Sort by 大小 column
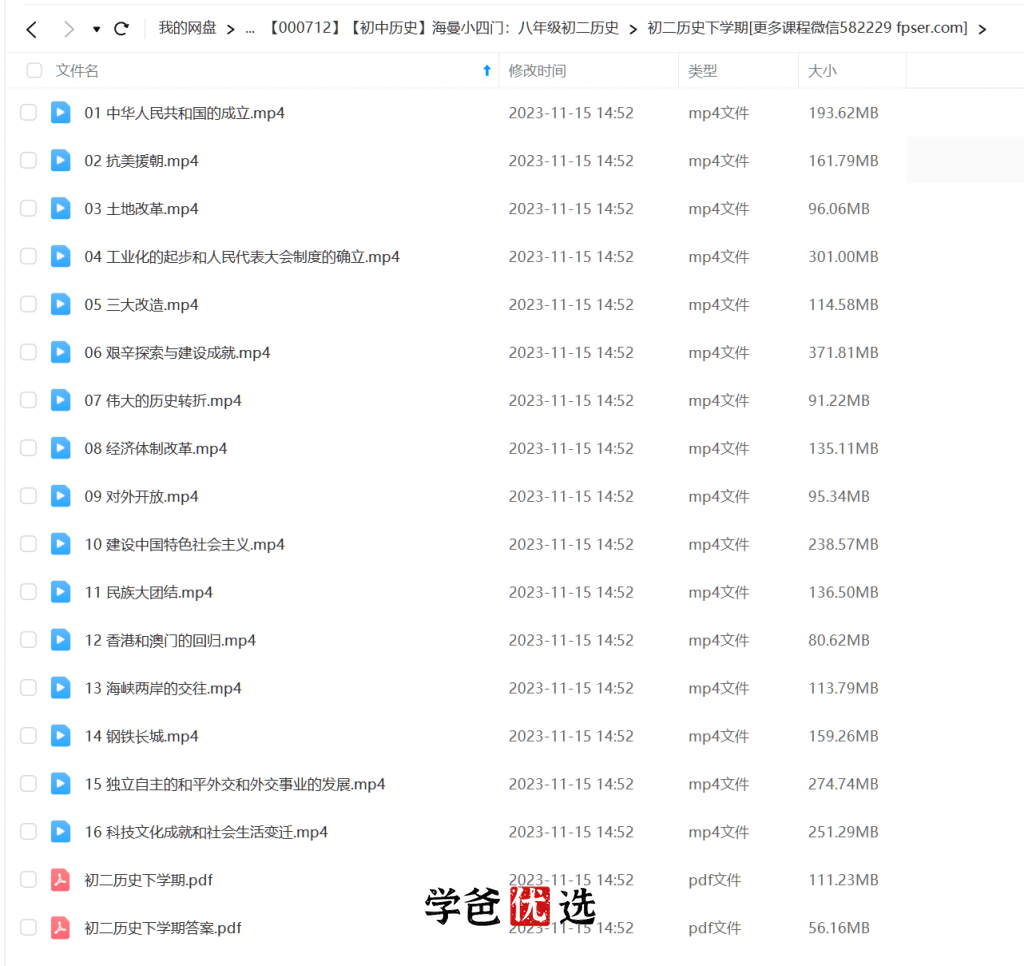This screenshot has height=966, width=1024. pyautogui.click(x=822, y=71)
